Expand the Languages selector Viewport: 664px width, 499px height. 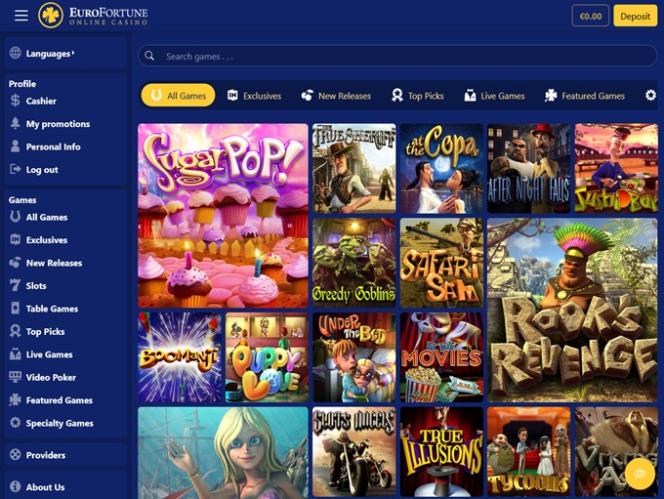click(x=50, y=53)
